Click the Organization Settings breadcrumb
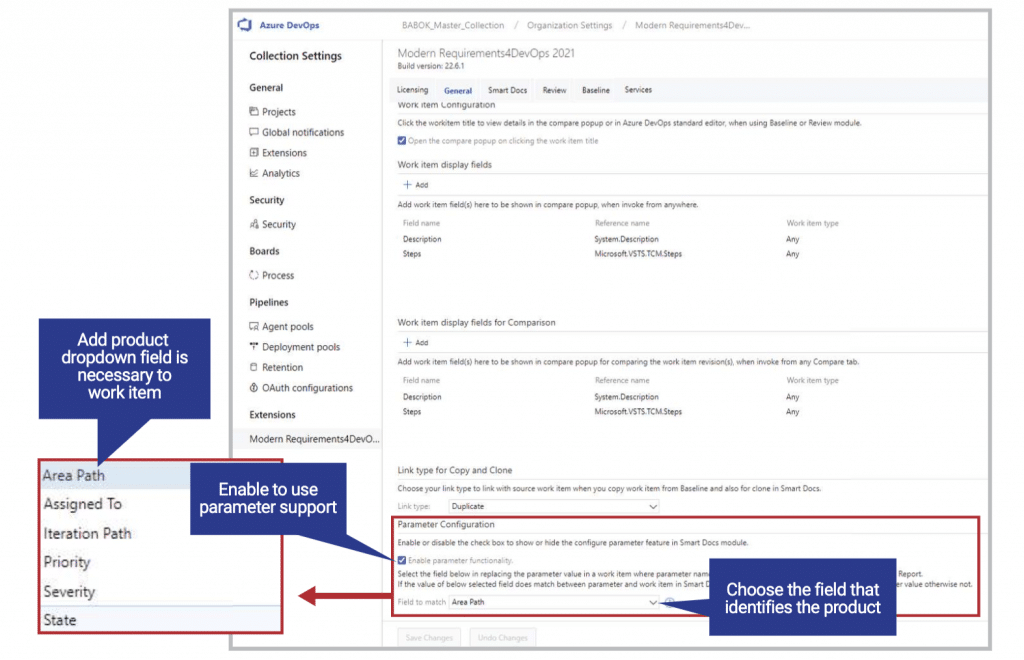The width and height of the screenshot is (1024, 660). tap(569, 25)
